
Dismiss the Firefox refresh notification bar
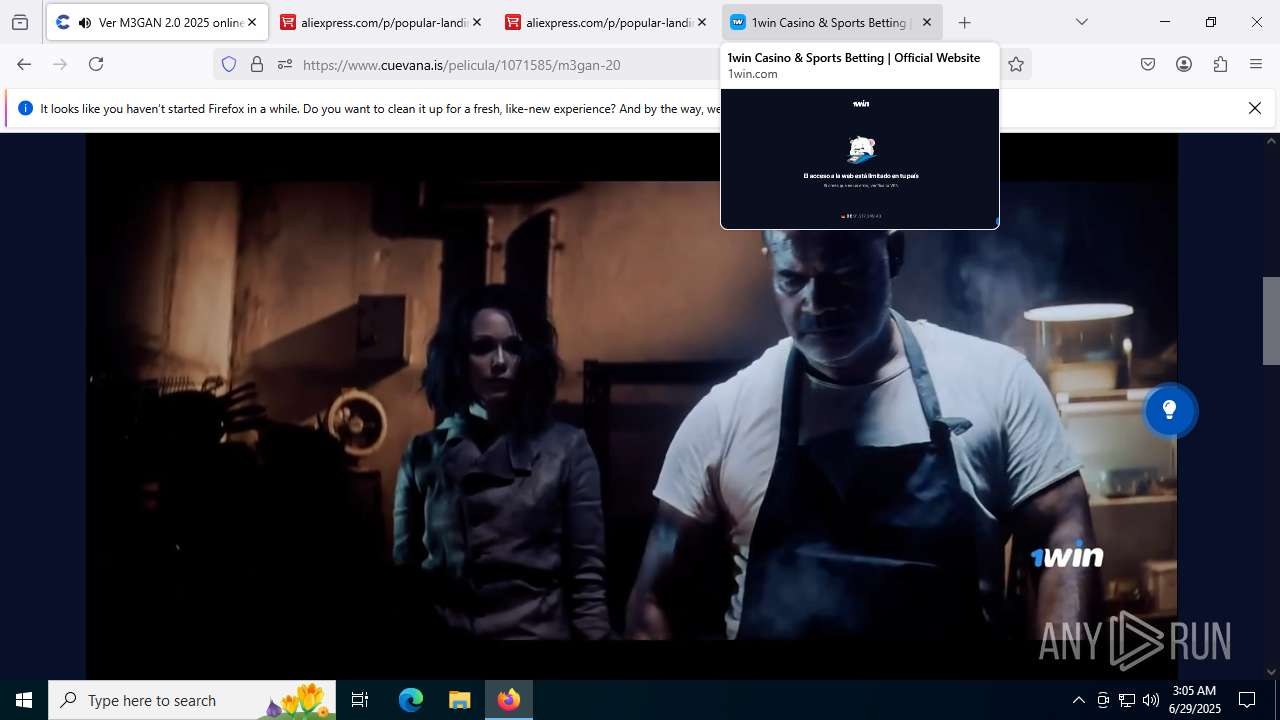(x=1255, y=108)
